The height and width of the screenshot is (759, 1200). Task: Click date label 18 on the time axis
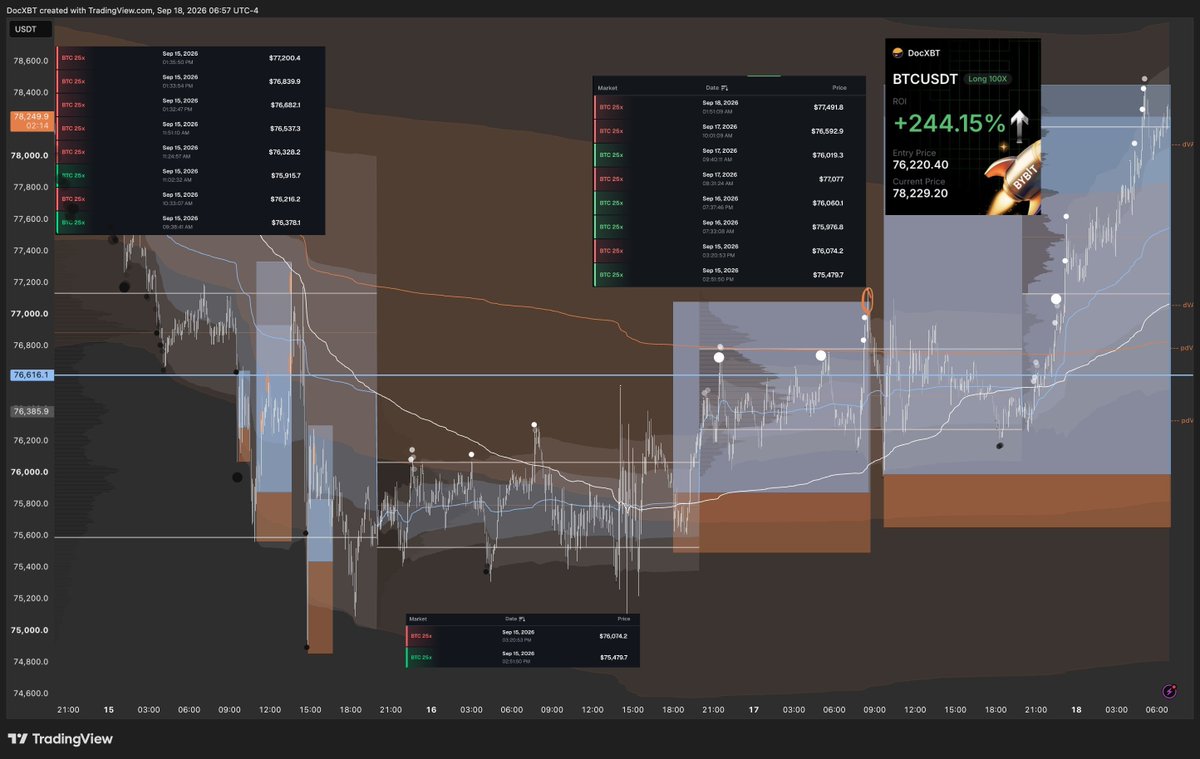pyautogui.click(x=1075, y=709)
